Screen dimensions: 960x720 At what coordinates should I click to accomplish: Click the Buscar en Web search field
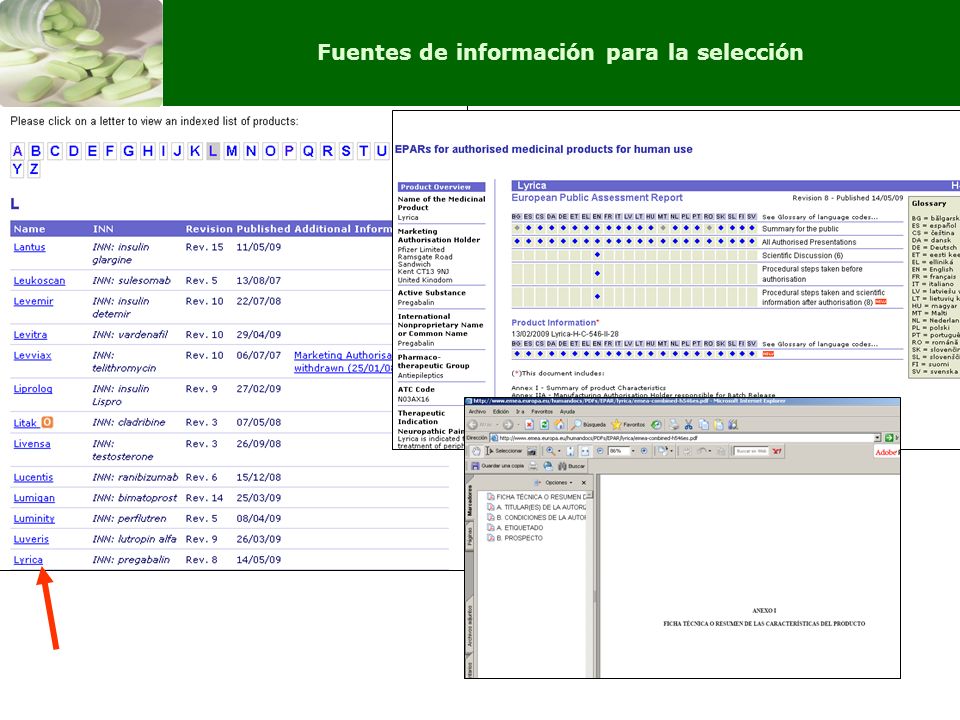(751, 451)
